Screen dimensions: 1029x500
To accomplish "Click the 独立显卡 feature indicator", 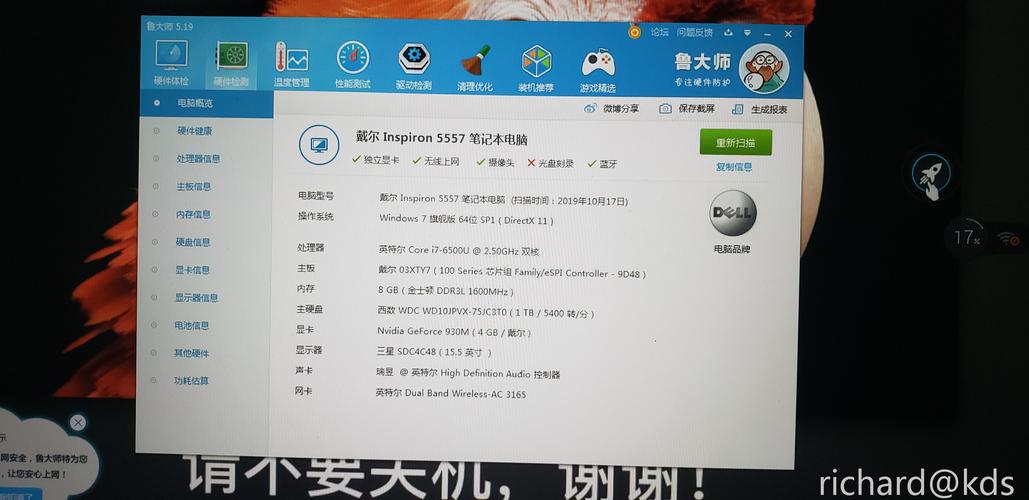I will point(375,159).
